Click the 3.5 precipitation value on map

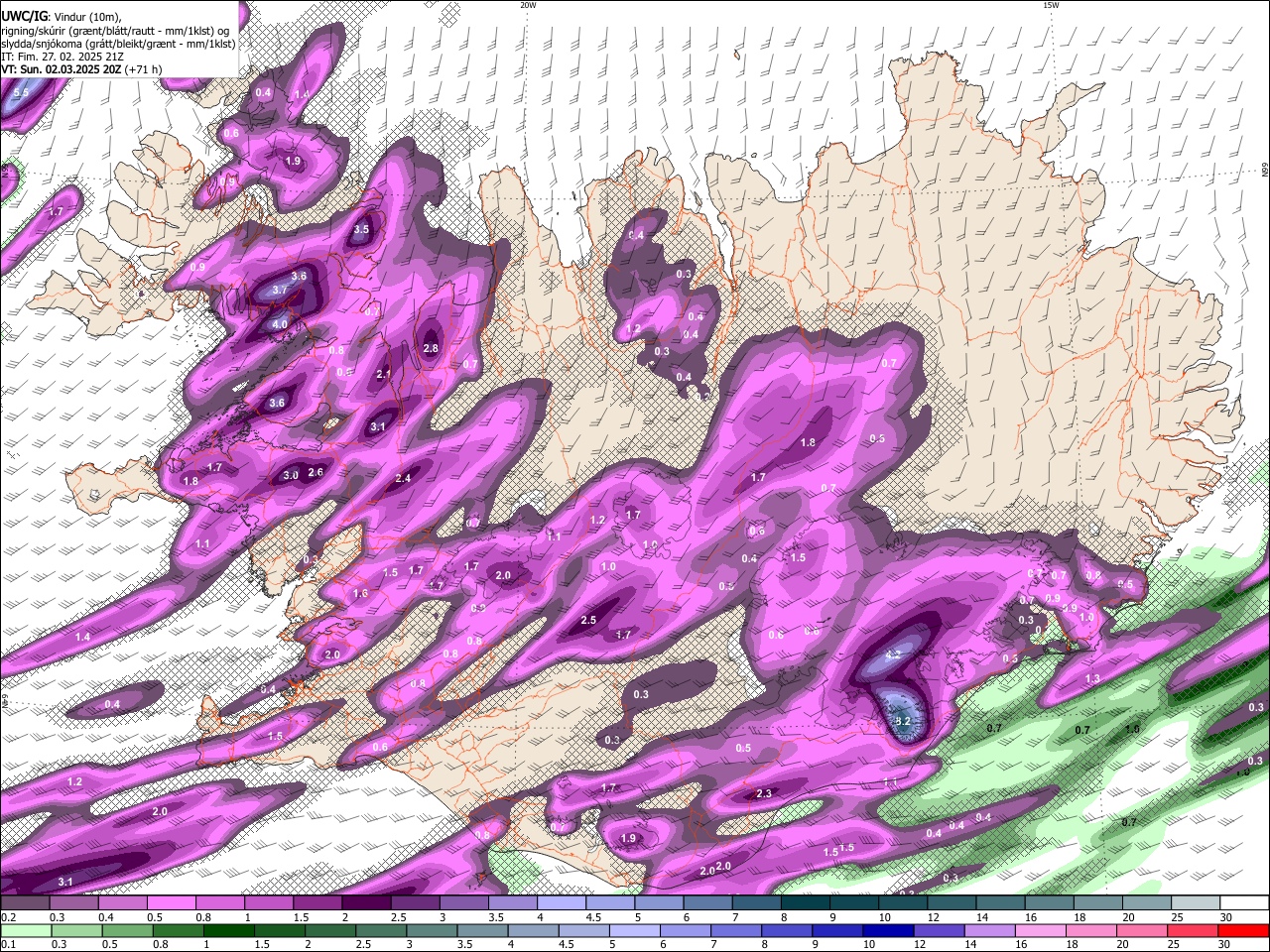[361, 229]
